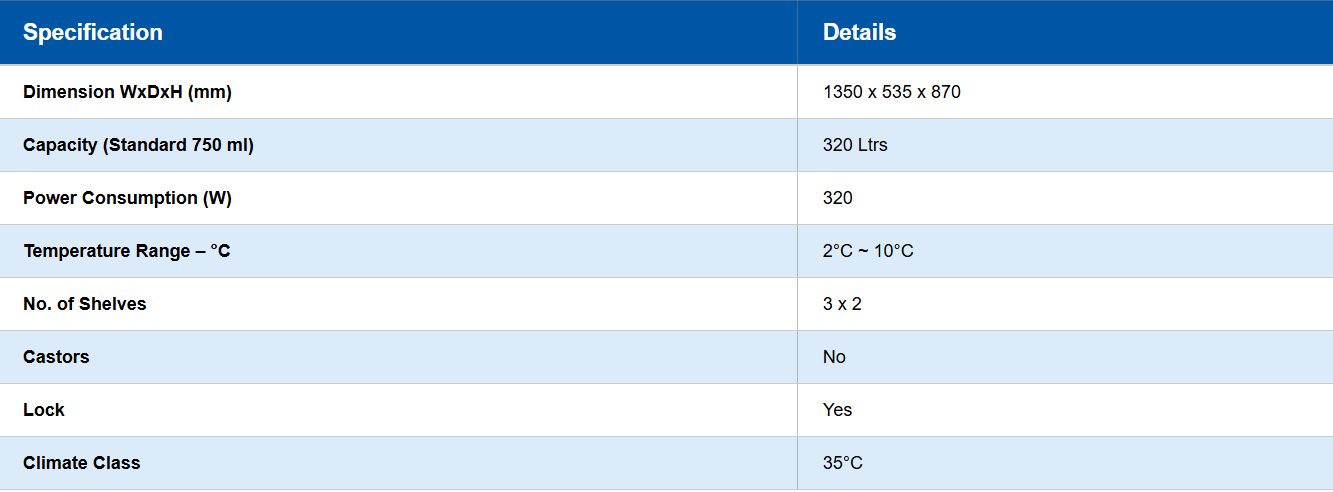Click the 320 Ltrs capacity value
The height and width of the screenshot is (492, 1333).
tap(855, 145)
